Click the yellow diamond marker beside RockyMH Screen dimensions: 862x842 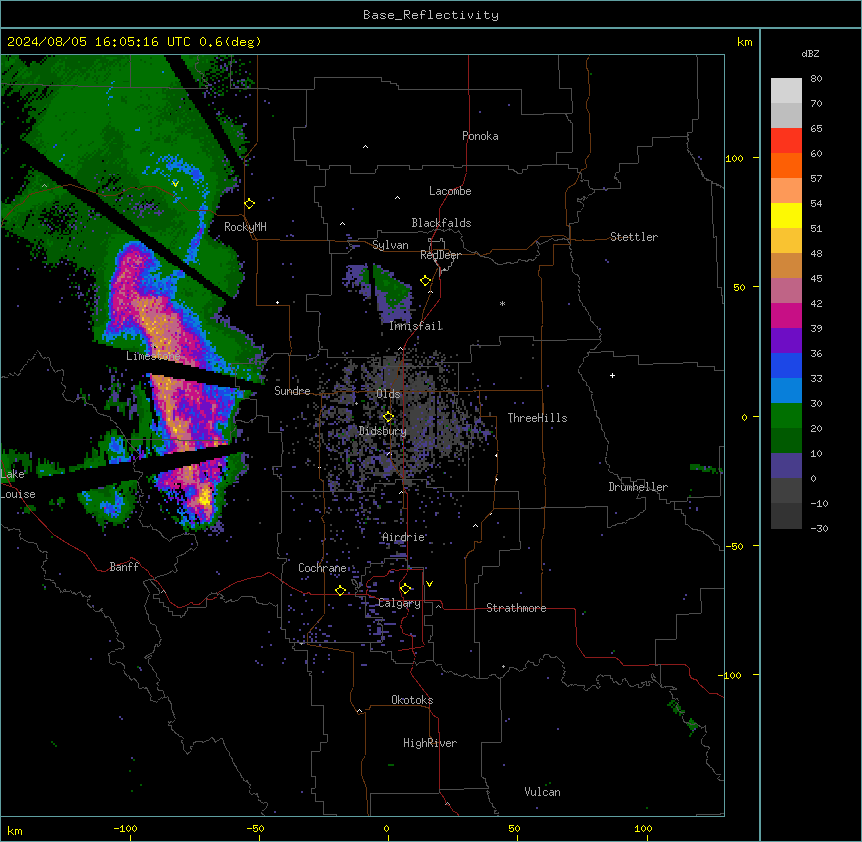point(250,204)
